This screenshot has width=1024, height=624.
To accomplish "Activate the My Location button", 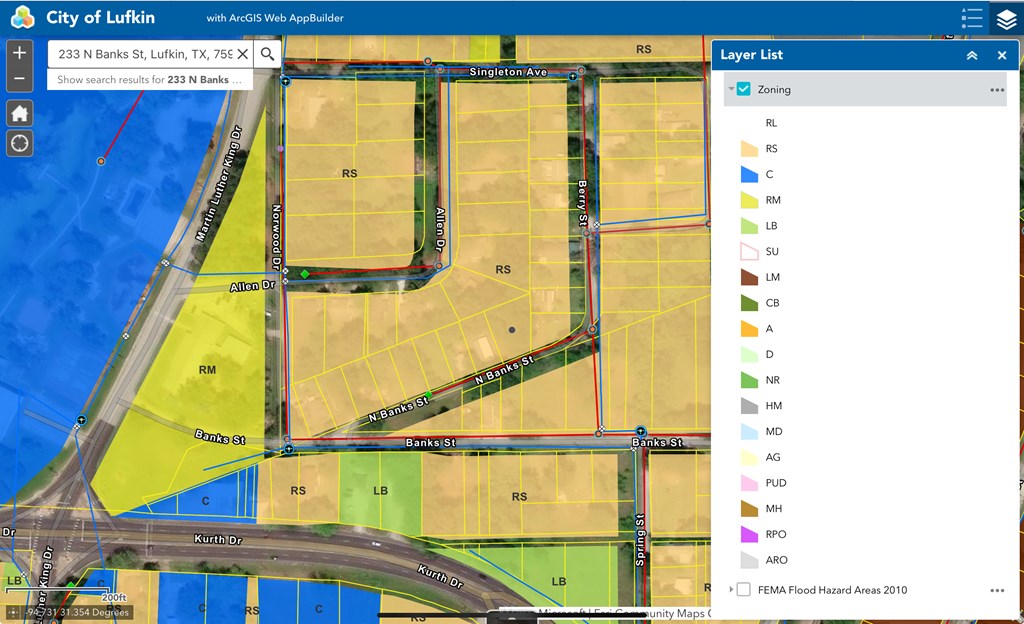I will (20, 143).
